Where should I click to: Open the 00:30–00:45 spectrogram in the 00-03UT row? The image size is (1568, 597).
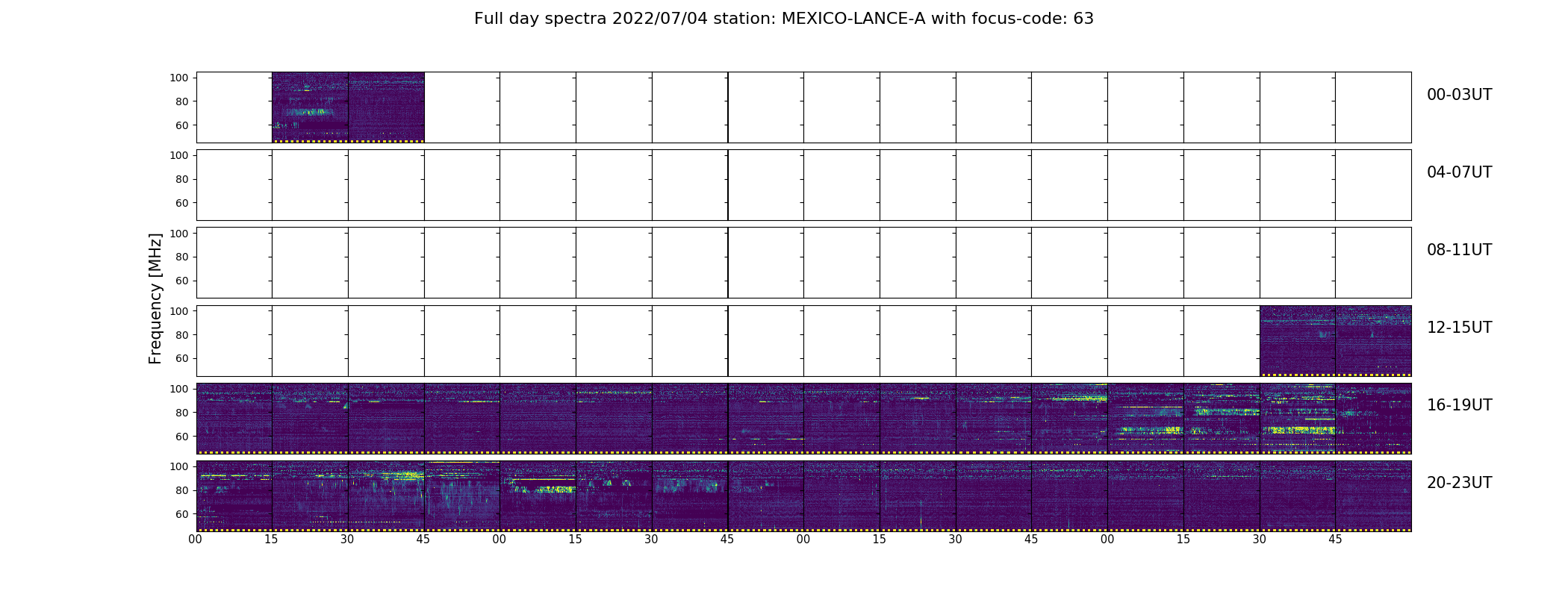point(386,107)
